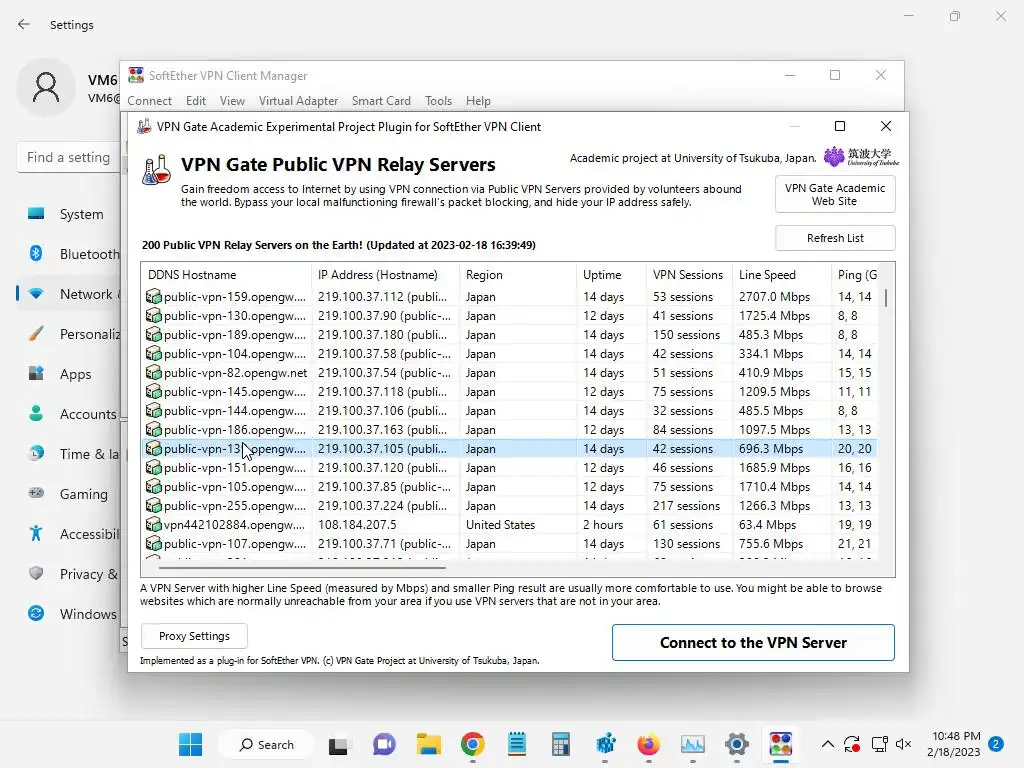The height and width of the screenshot is (768, 1024).
Task: Click the 2 hours uptime cell
Action: click(x=603, y=524)
